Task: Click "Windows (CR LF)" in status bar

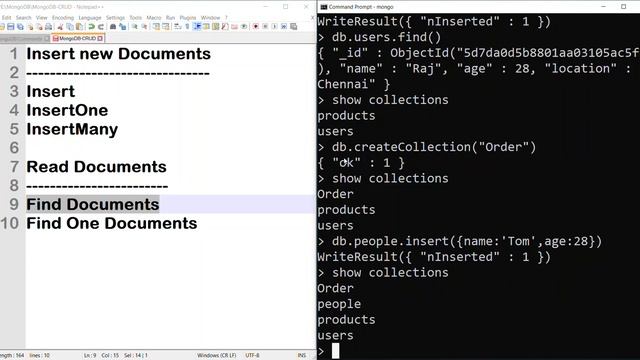Action: (x=216, y=356)
